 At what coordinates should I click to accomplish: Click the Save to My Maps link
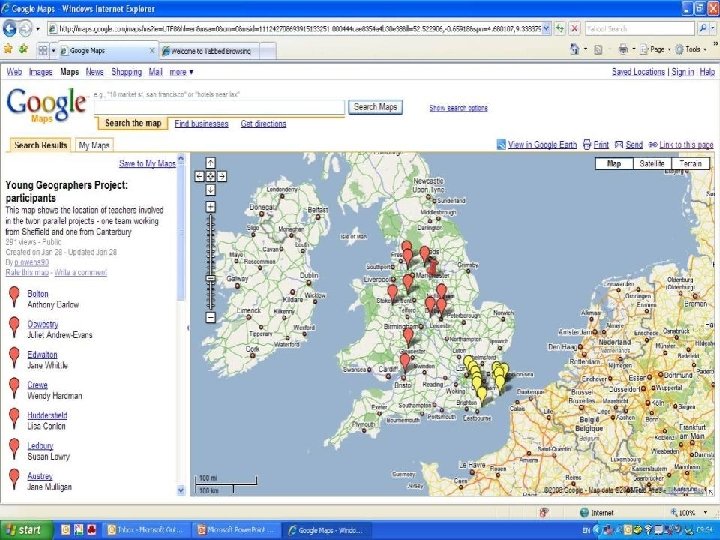click(x=147, y=163)
